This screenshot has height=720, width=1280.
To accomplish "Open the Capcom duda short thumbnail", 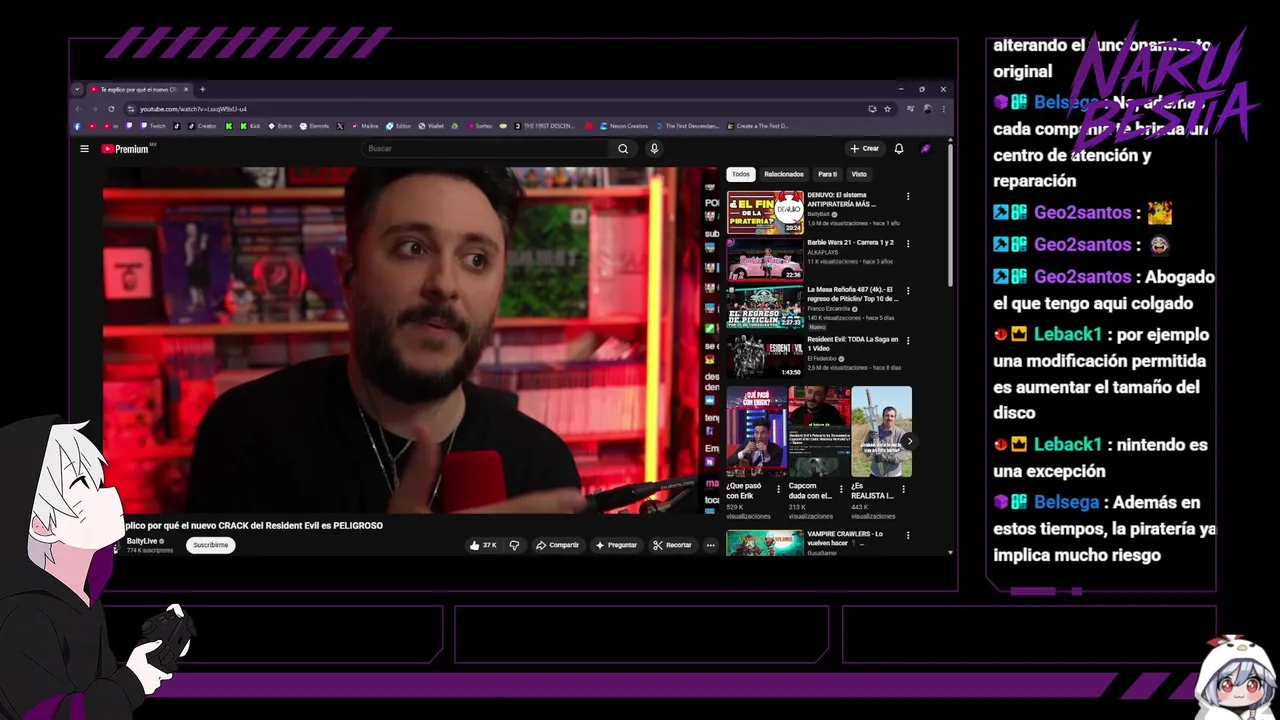I will click(819, 431).
